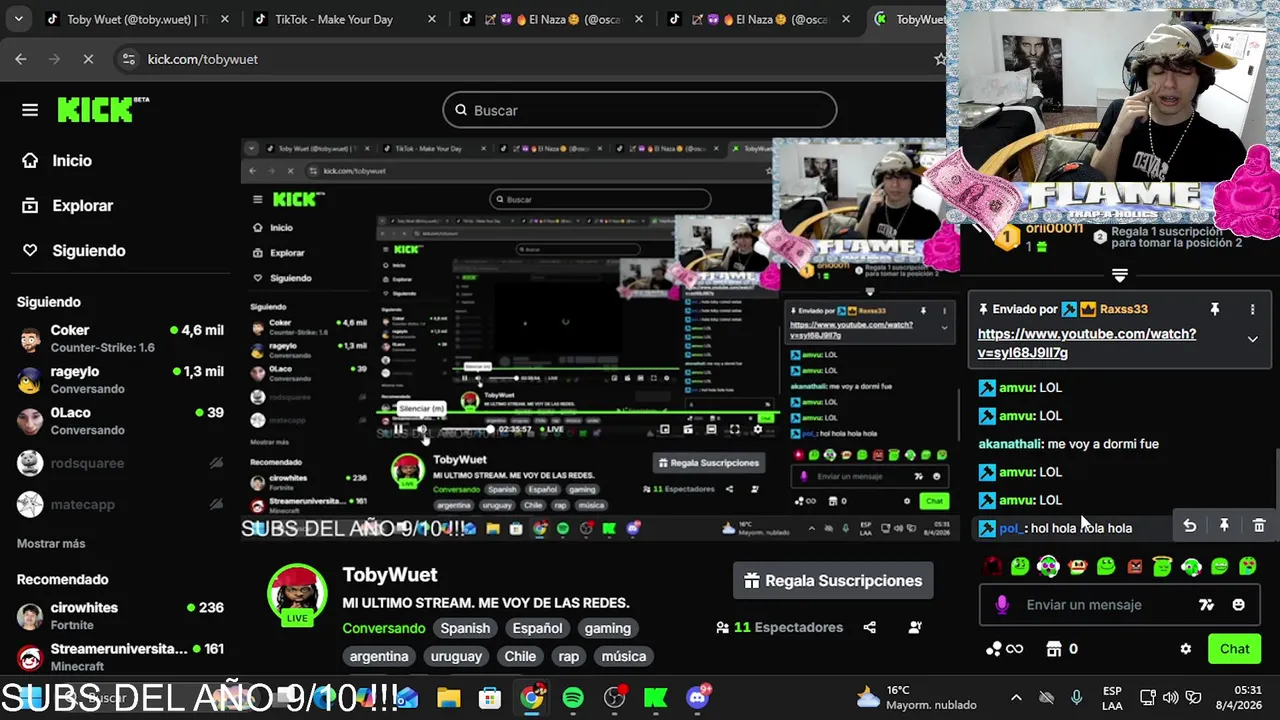Close the TikTok - Make Your Day tab

431,19
